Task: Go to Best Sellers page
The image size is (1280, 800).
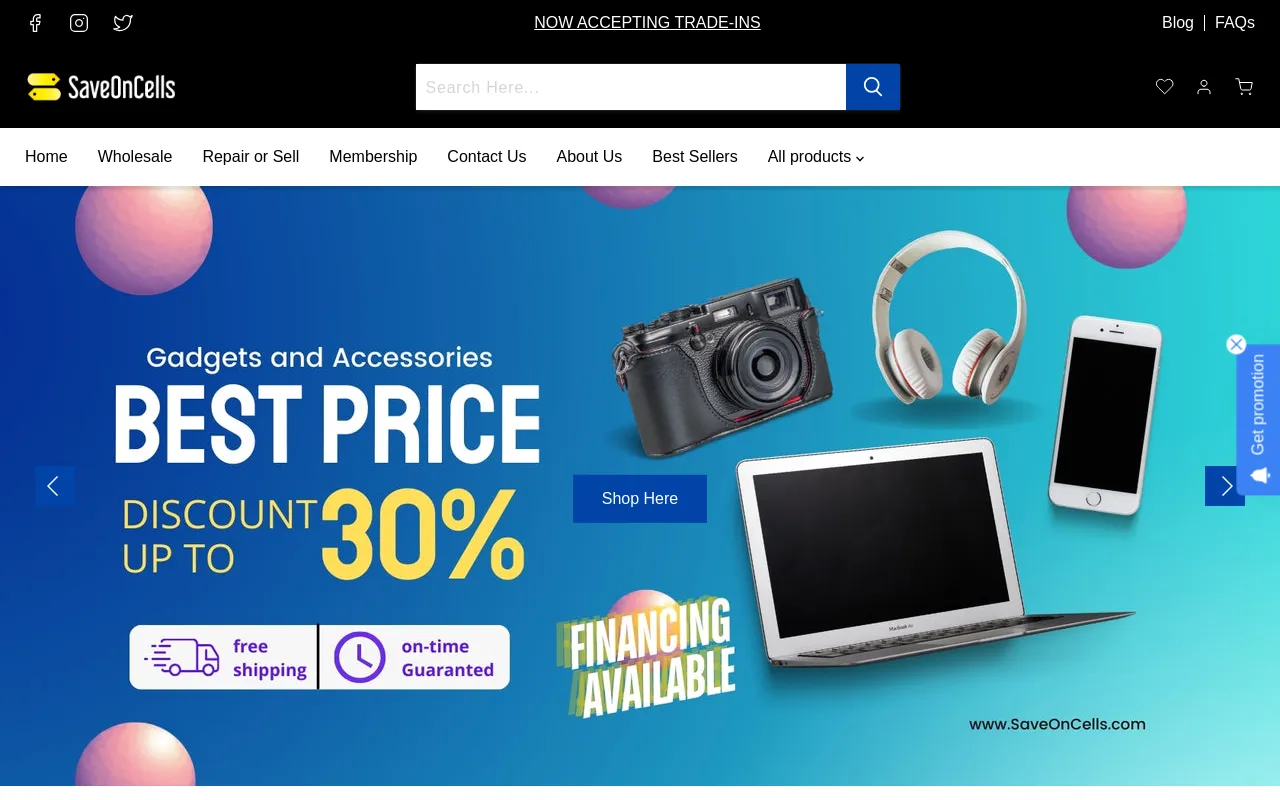Action: pyautogui.click(x=695, y=157)
